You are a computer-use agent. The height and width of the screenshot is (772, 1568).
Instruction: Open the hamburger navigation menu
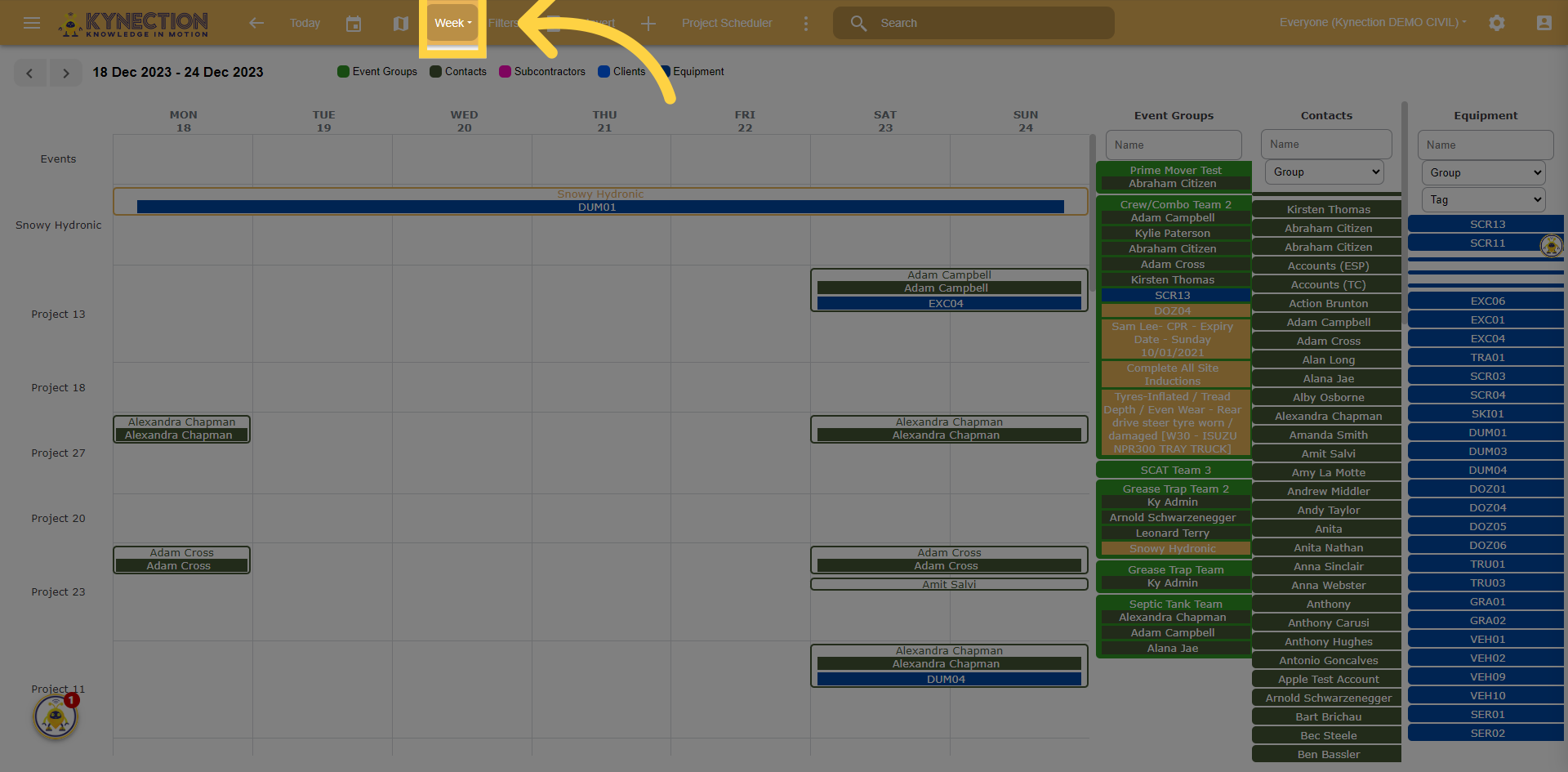[32, 23]
